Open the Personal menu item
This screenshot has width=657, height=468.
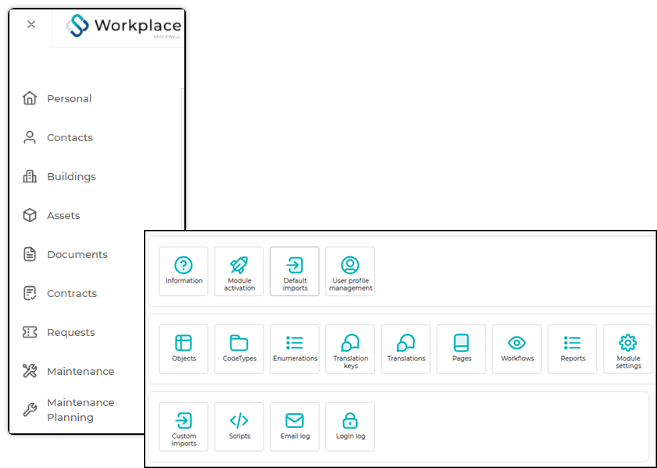click(x=69, y=98)
